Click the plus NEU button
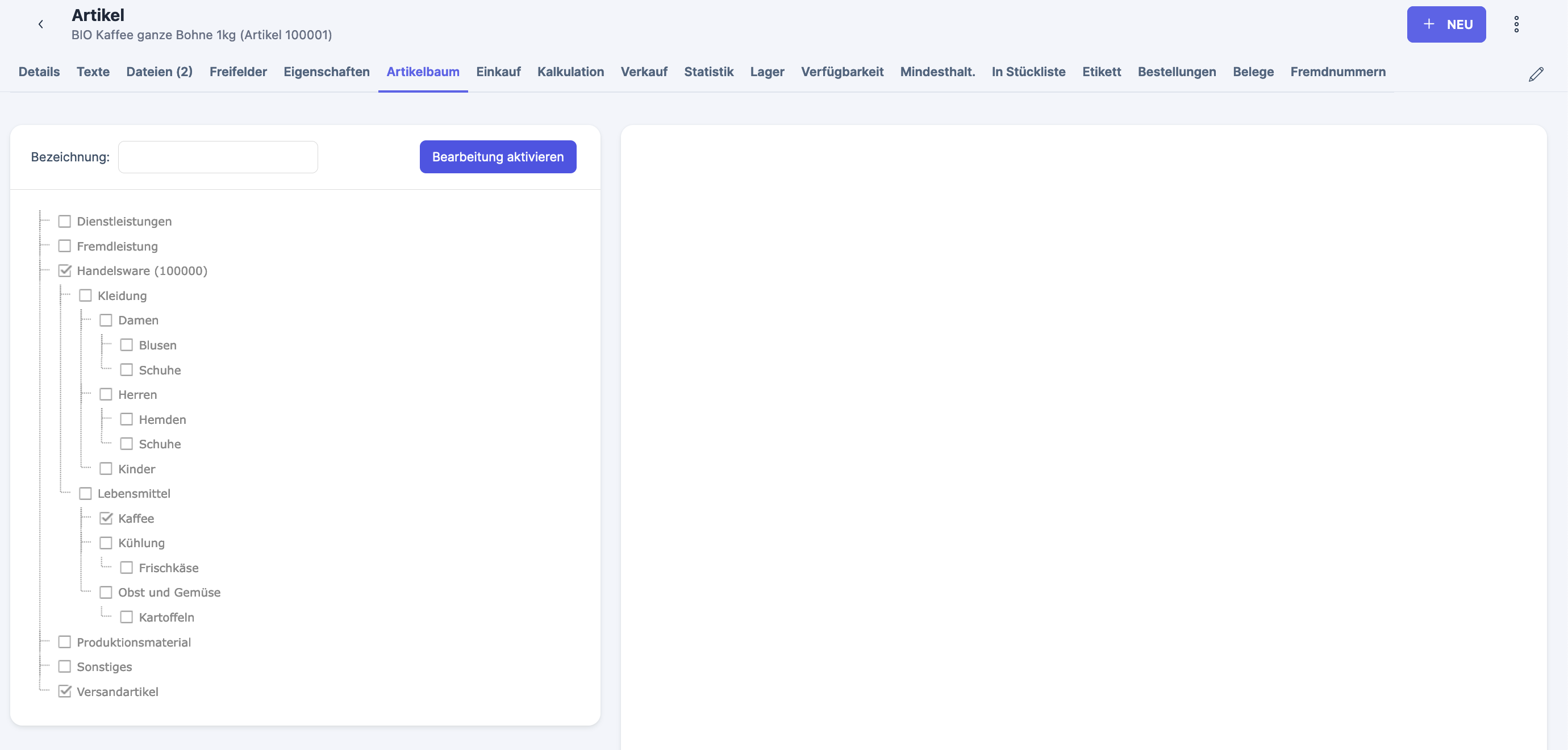The image size is (1568, 750). (x=1446, y=24)
